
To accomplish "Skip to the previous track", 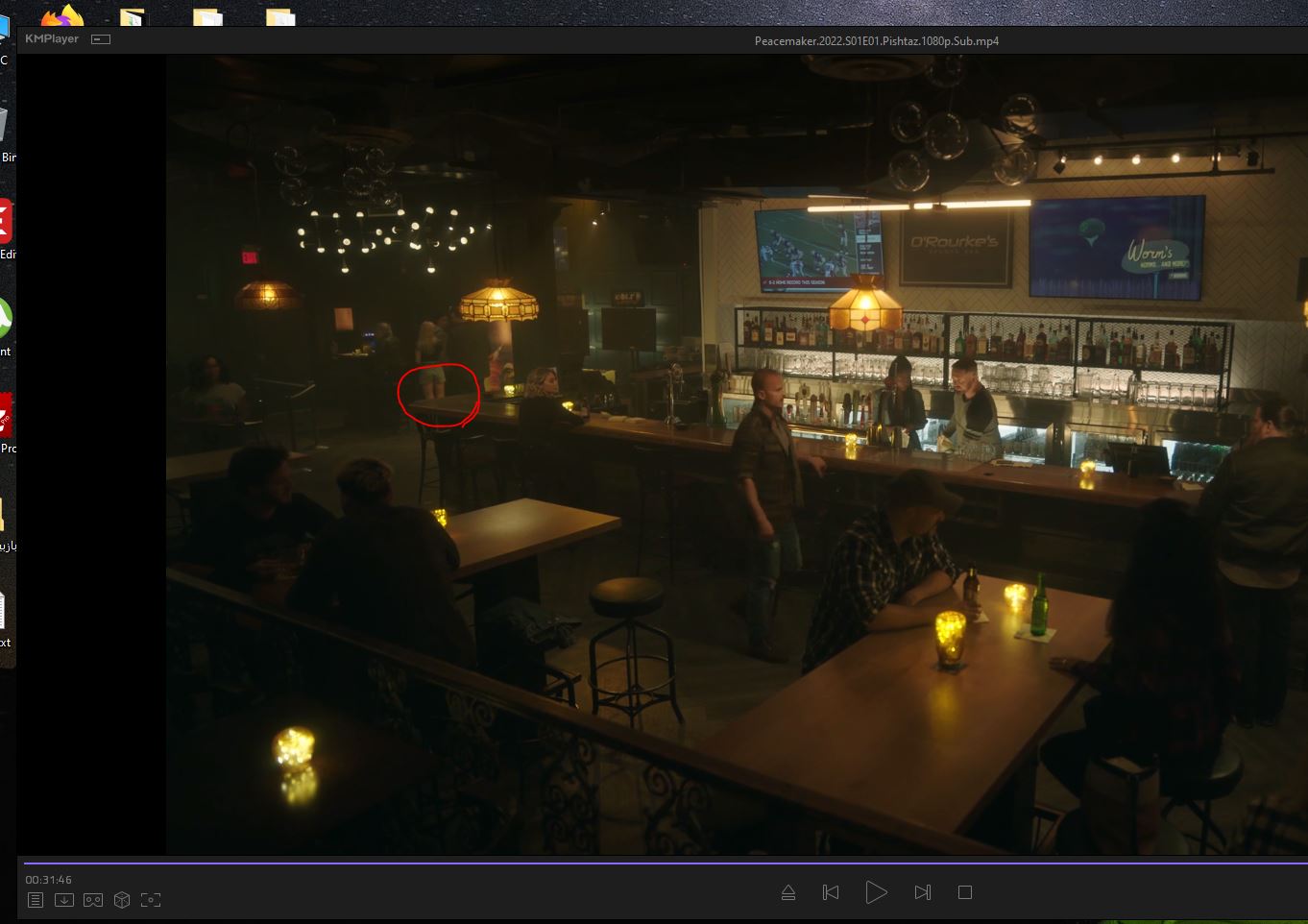I will click(831, 892).
